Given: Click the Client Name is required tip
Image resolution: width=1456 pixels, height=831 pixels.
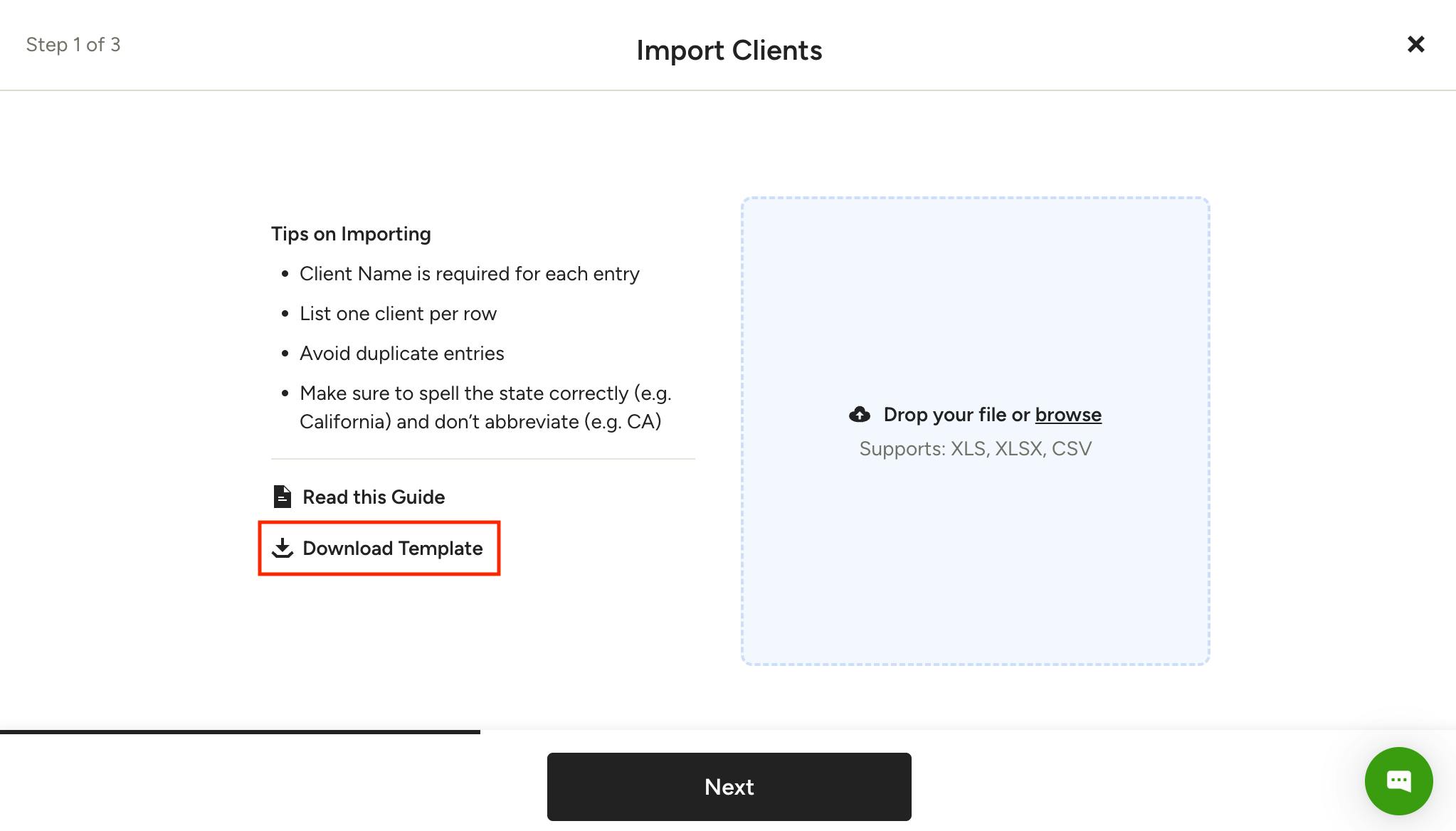Looking at the screenshot, I should [469, 274].
